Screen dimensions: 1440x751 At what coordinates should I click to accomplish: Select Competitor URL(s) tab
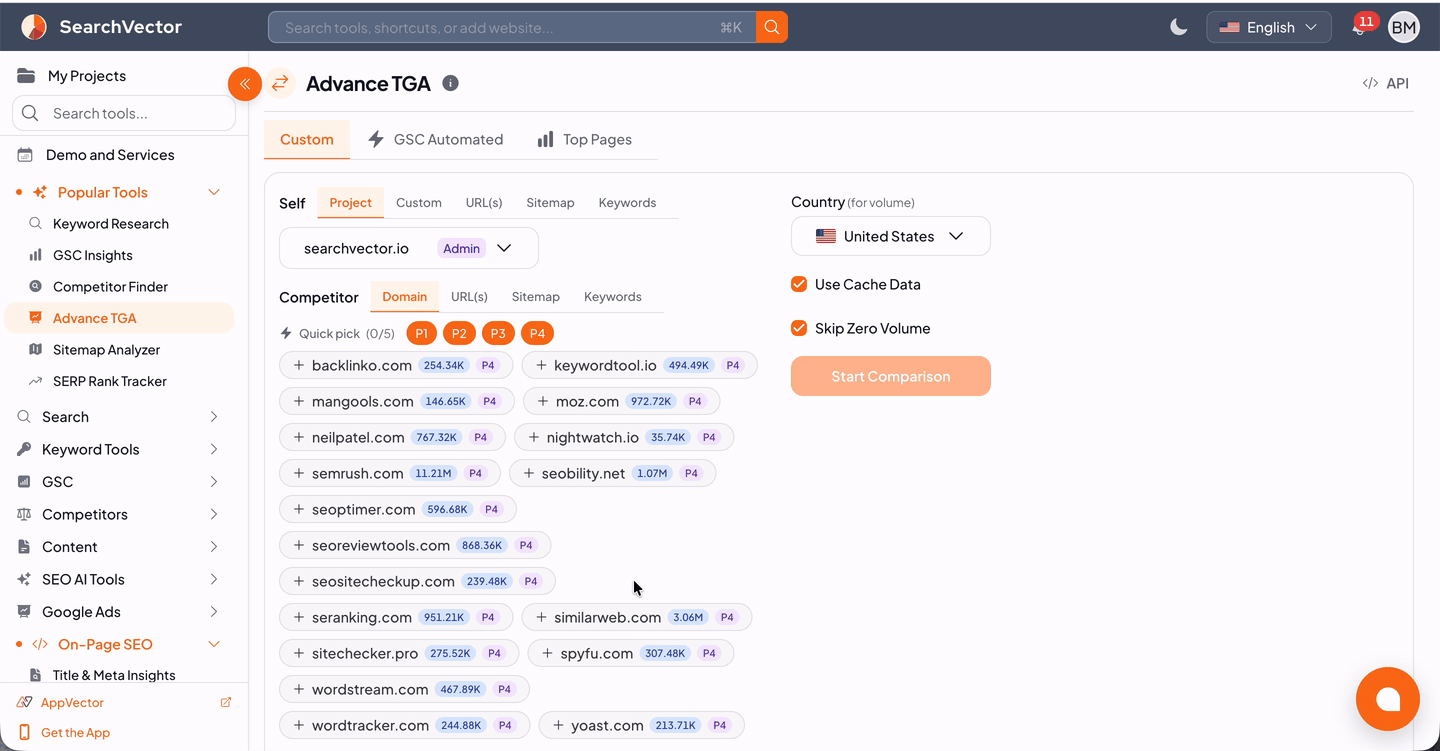[469, 297]
